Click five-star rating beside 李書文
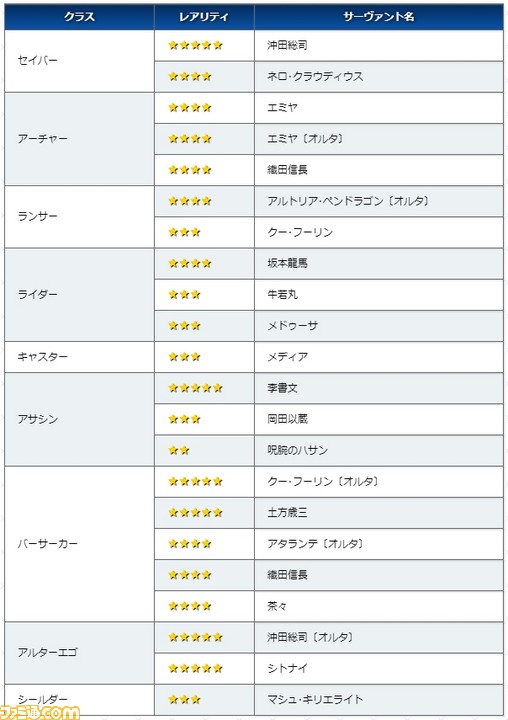 [195, 388]
